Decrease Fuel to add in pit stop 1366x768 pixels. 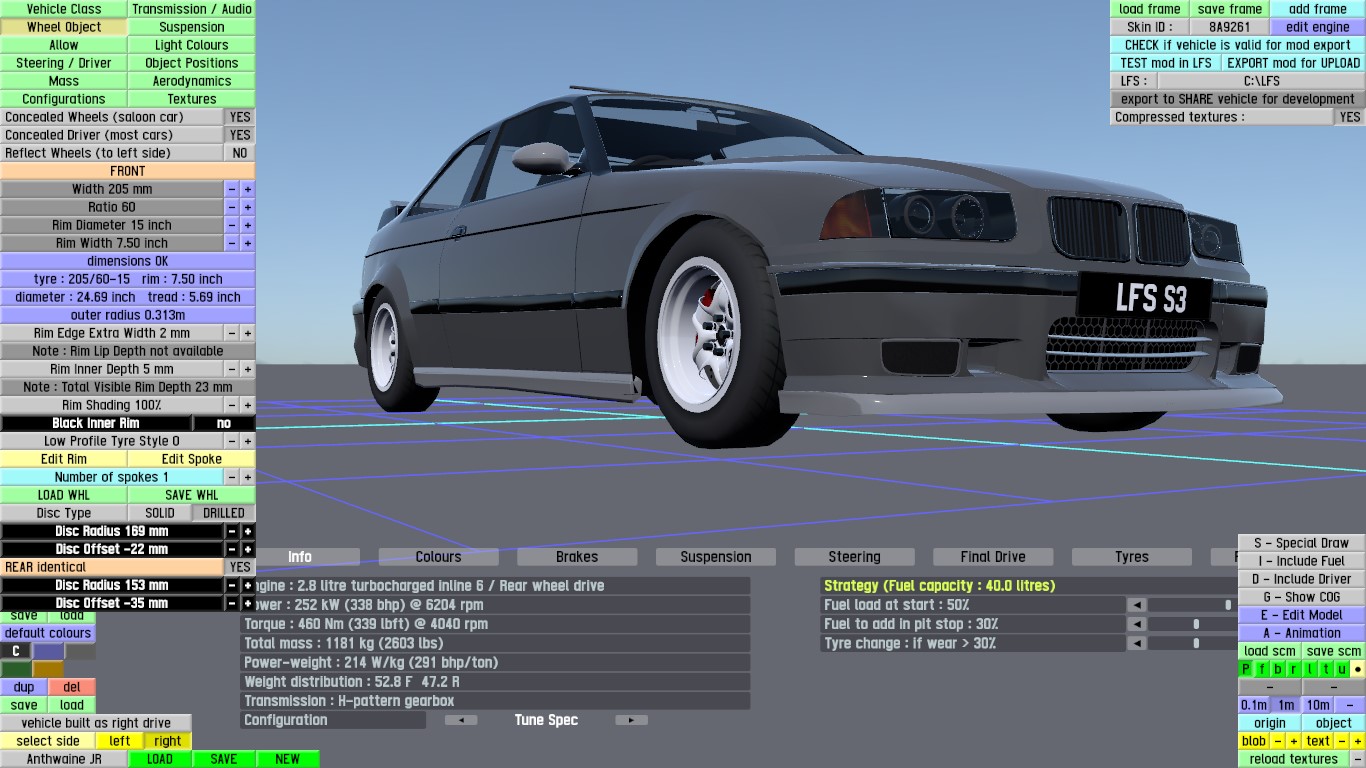pos(1136,624)
